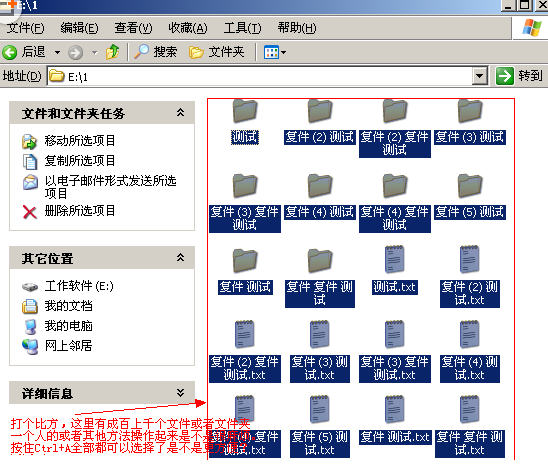Viewport: 548px width, 472px height.
Task: Open the Views button dropdown
Action: coord(275,52)
